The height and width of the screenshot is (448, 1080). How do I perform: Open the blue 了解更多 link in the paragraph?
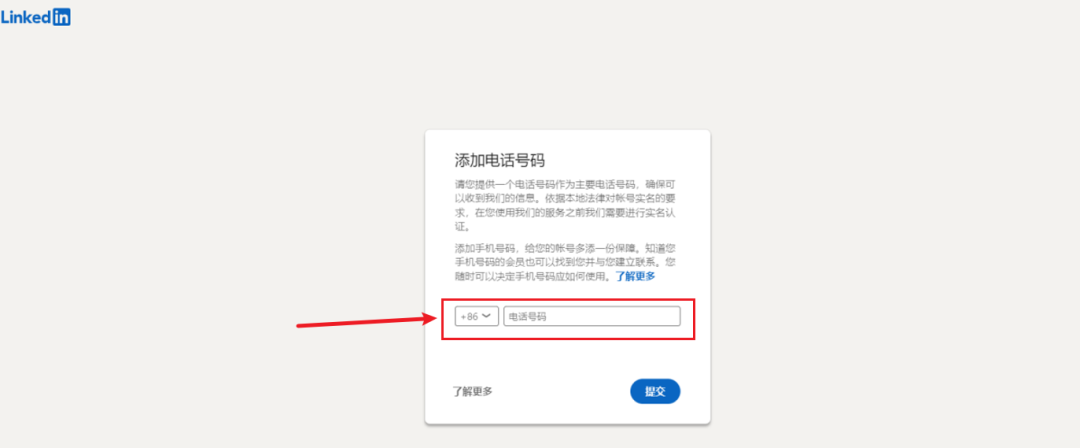635,276
